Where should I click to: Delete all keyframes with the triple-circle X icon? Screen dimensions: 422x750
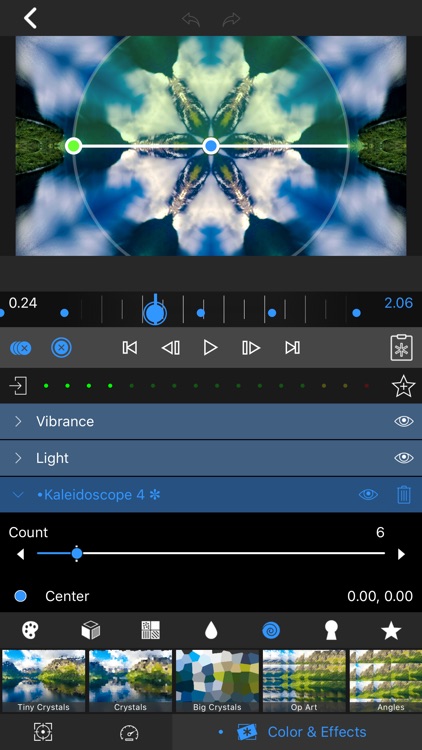[x=21, y=348]
